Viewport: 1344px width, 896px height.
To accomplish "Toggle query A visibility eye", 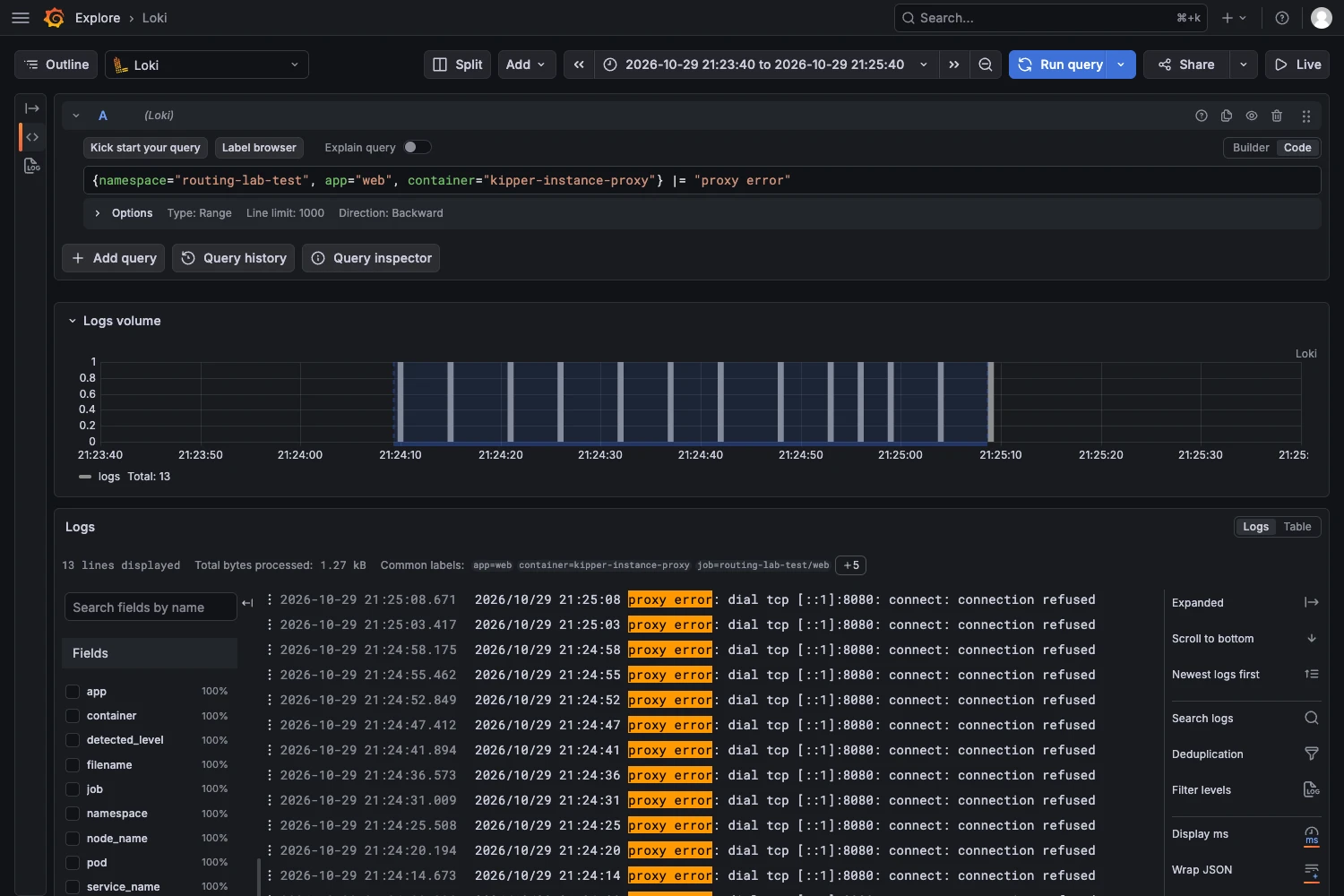I will click(x=1252, y=116).
